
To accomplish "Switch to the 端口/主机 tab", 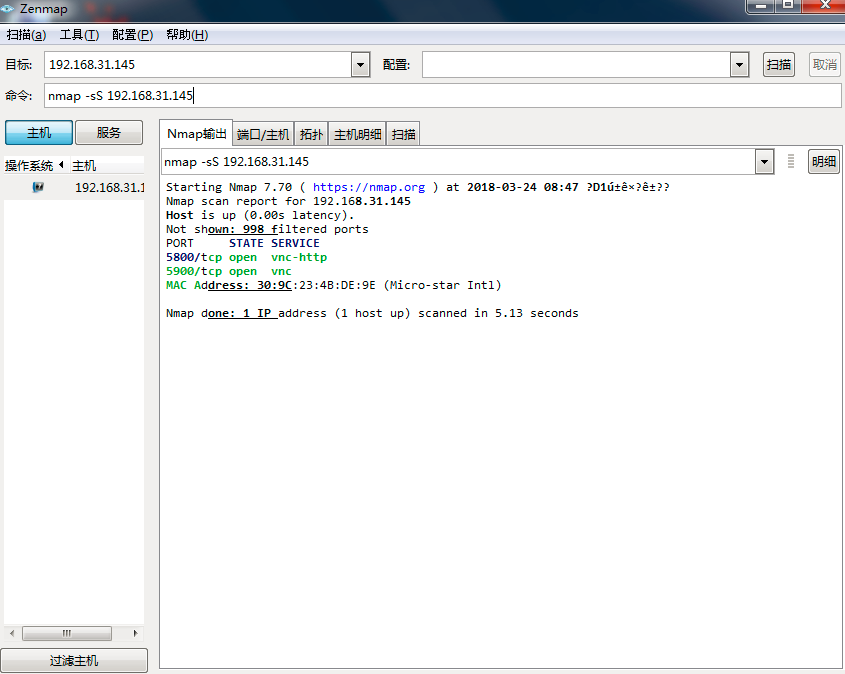I will click(263, 135).
